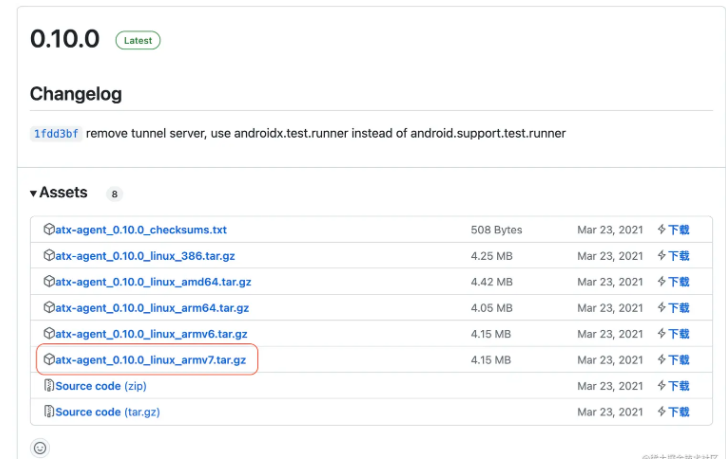Click Mar 23, 2021 date in arm64 row
726x459 pixels.
(x=610, y=308)
